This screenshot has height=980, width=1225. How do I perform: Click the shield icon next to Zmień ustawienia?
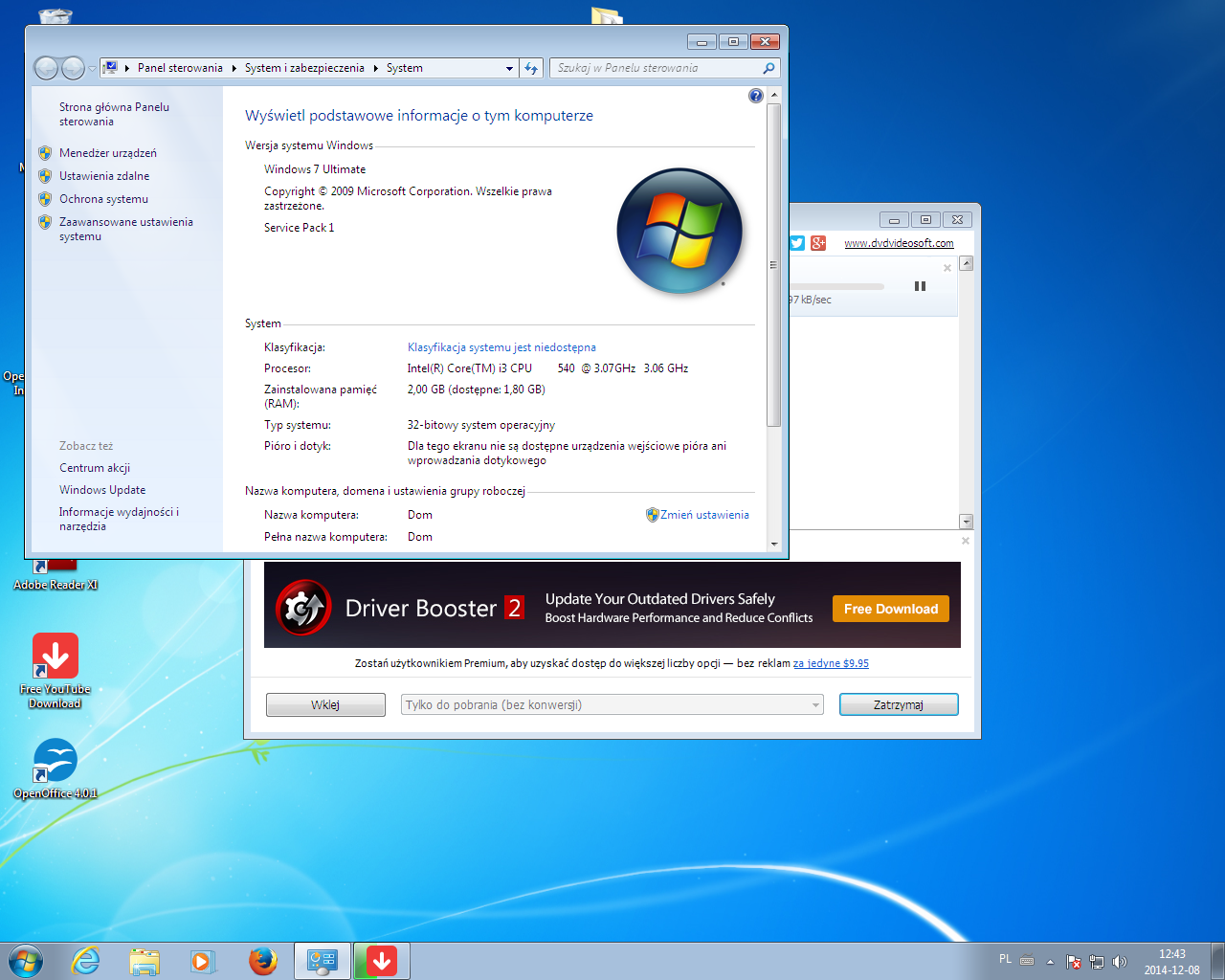(653, 515)
